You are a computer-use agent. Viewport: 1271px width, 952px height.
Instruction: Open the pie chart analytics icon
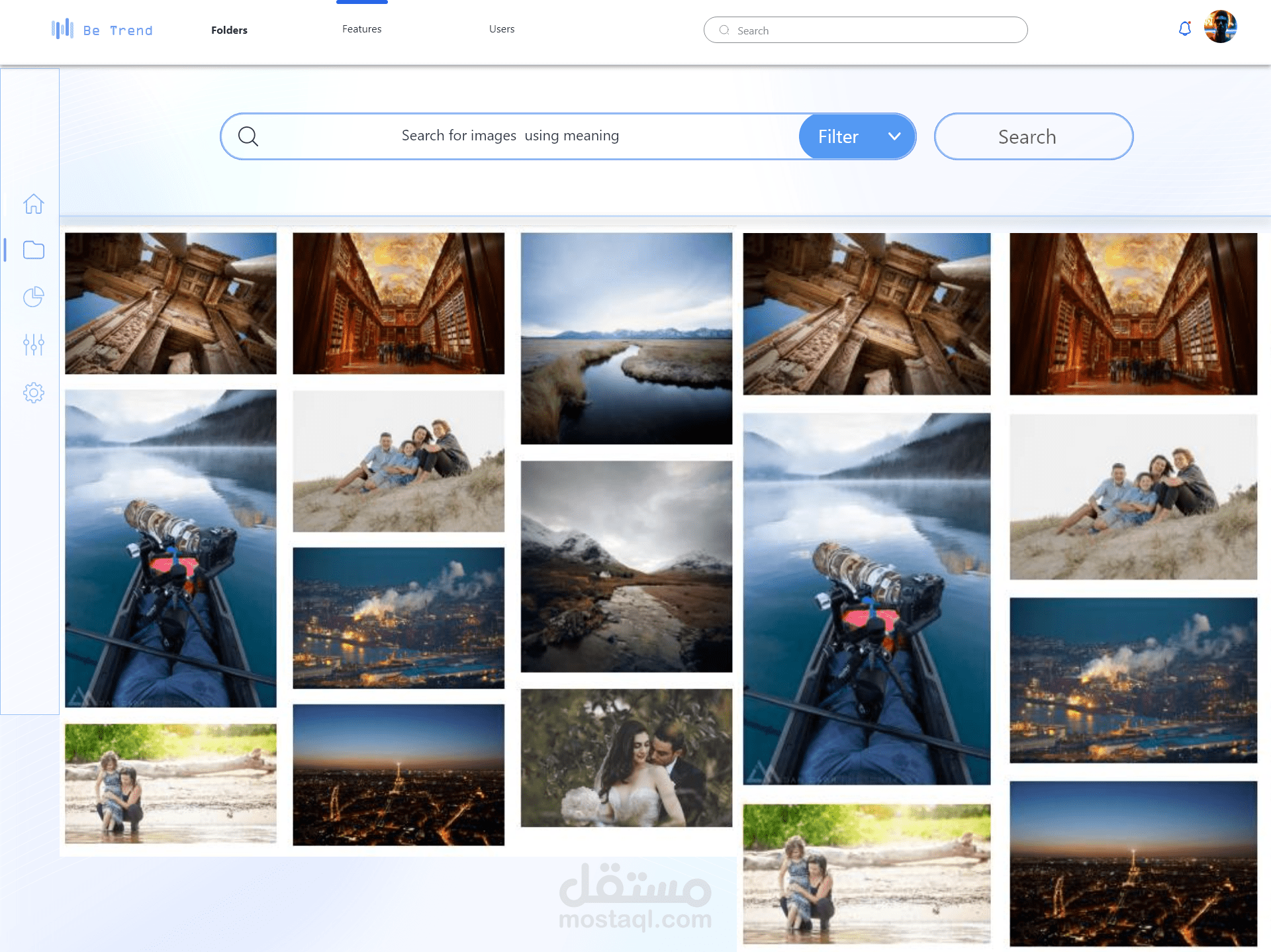[34, 297]
